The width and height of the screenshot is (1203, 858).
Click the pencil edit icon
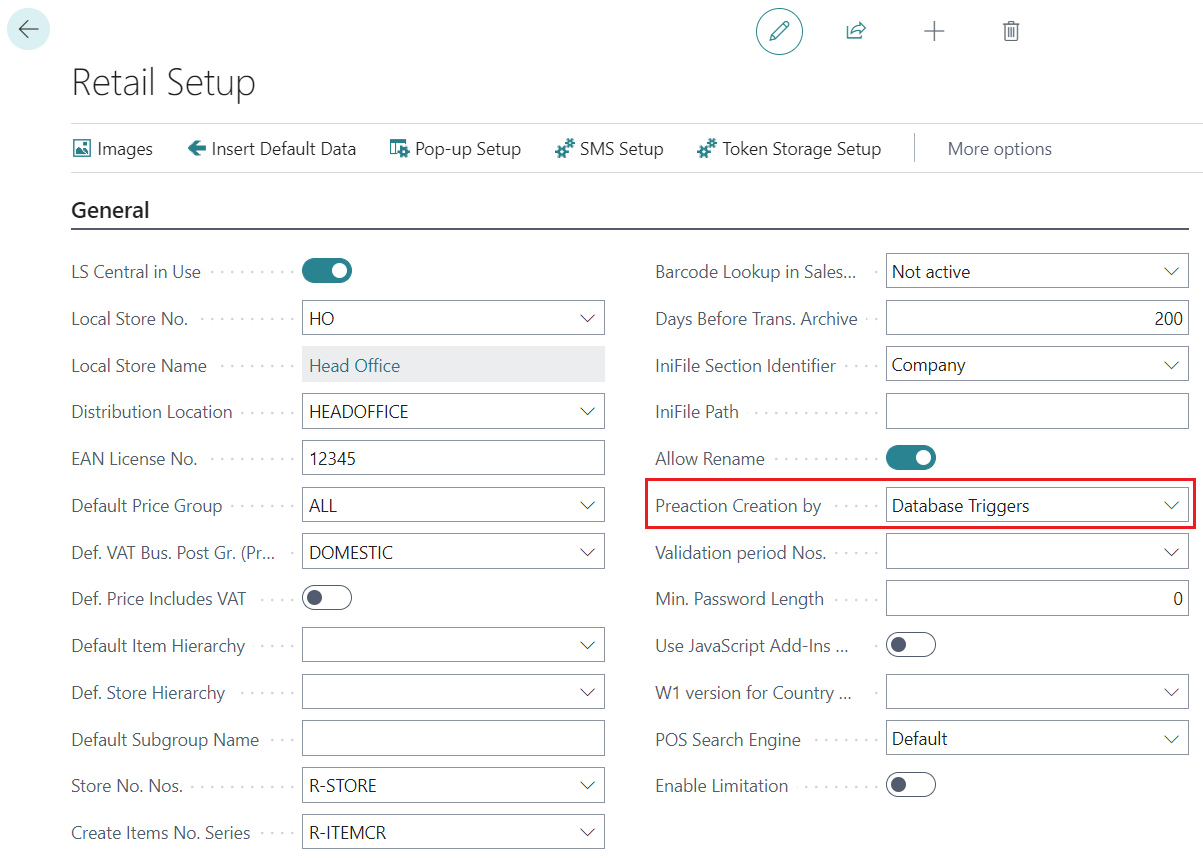(779, 31)
